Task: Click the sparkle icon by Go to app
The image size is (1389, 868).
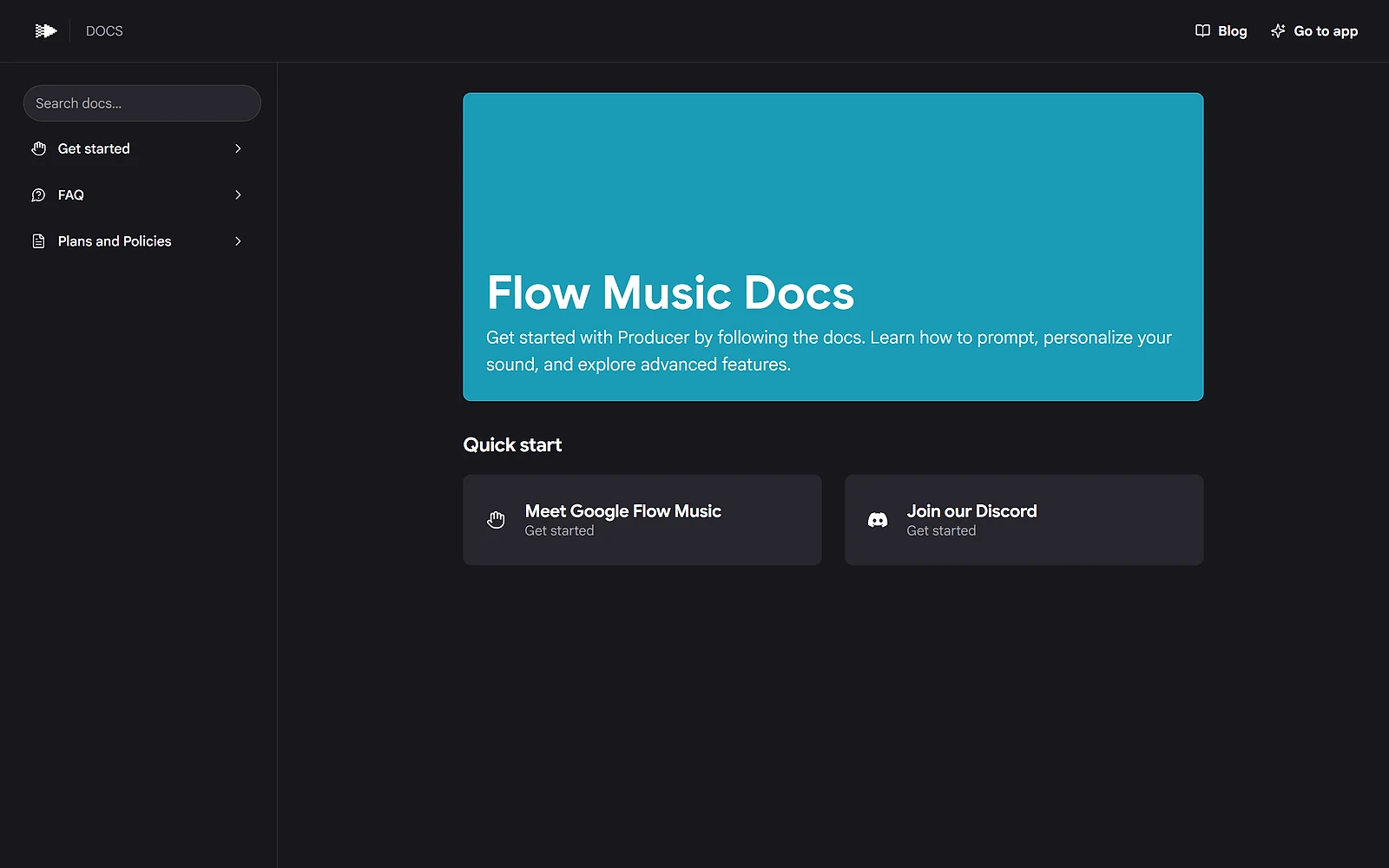Action: tap(1278, 31)
